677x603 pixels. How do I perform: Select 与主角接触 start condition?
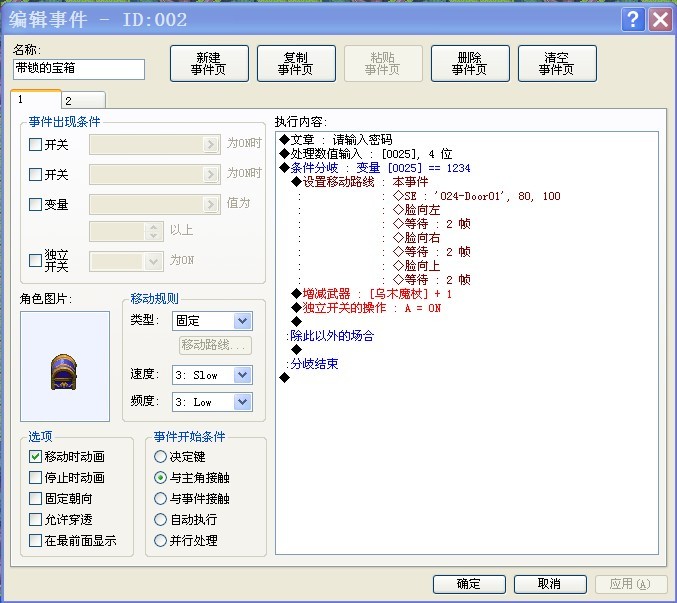pyautogui.click(x=160, y=477)
